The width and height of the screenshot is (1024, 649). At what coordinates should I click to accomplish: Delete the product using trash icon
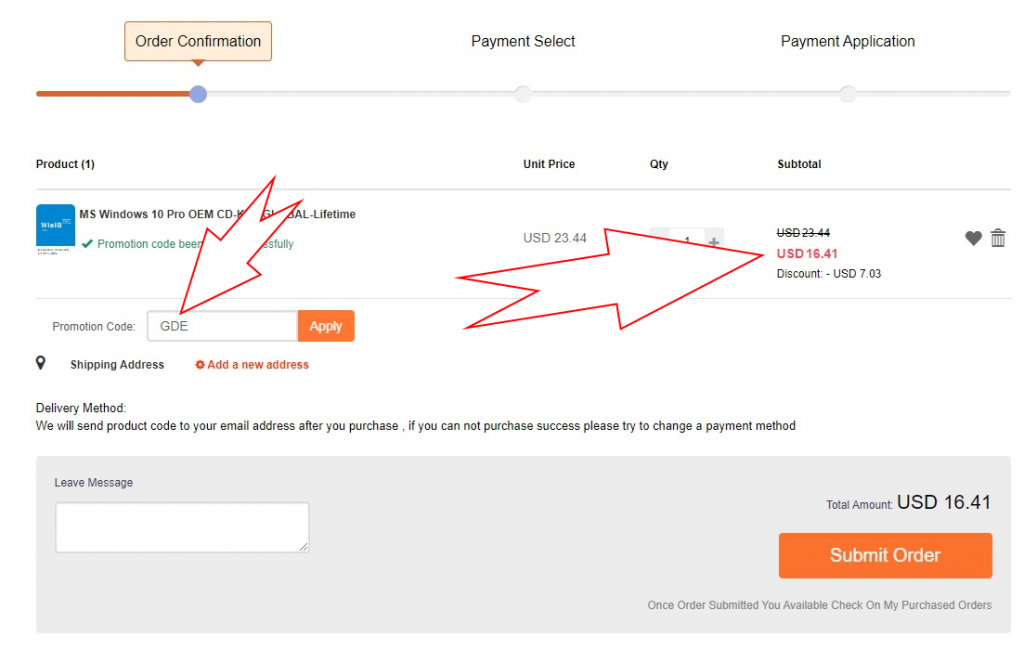point(998,238)
